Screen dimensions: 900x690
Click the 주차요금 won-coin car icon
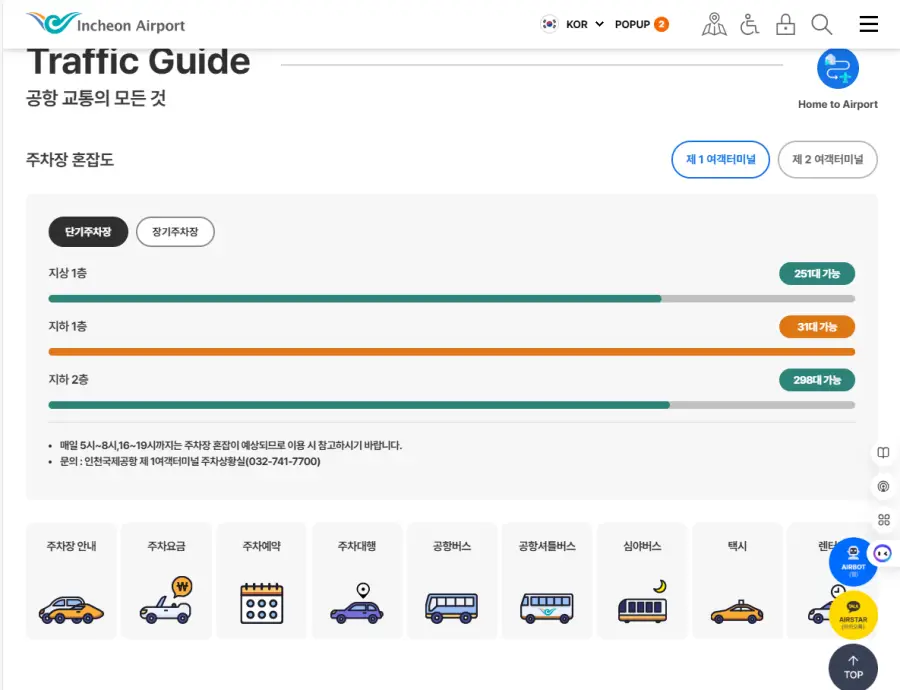coord(166,600)
